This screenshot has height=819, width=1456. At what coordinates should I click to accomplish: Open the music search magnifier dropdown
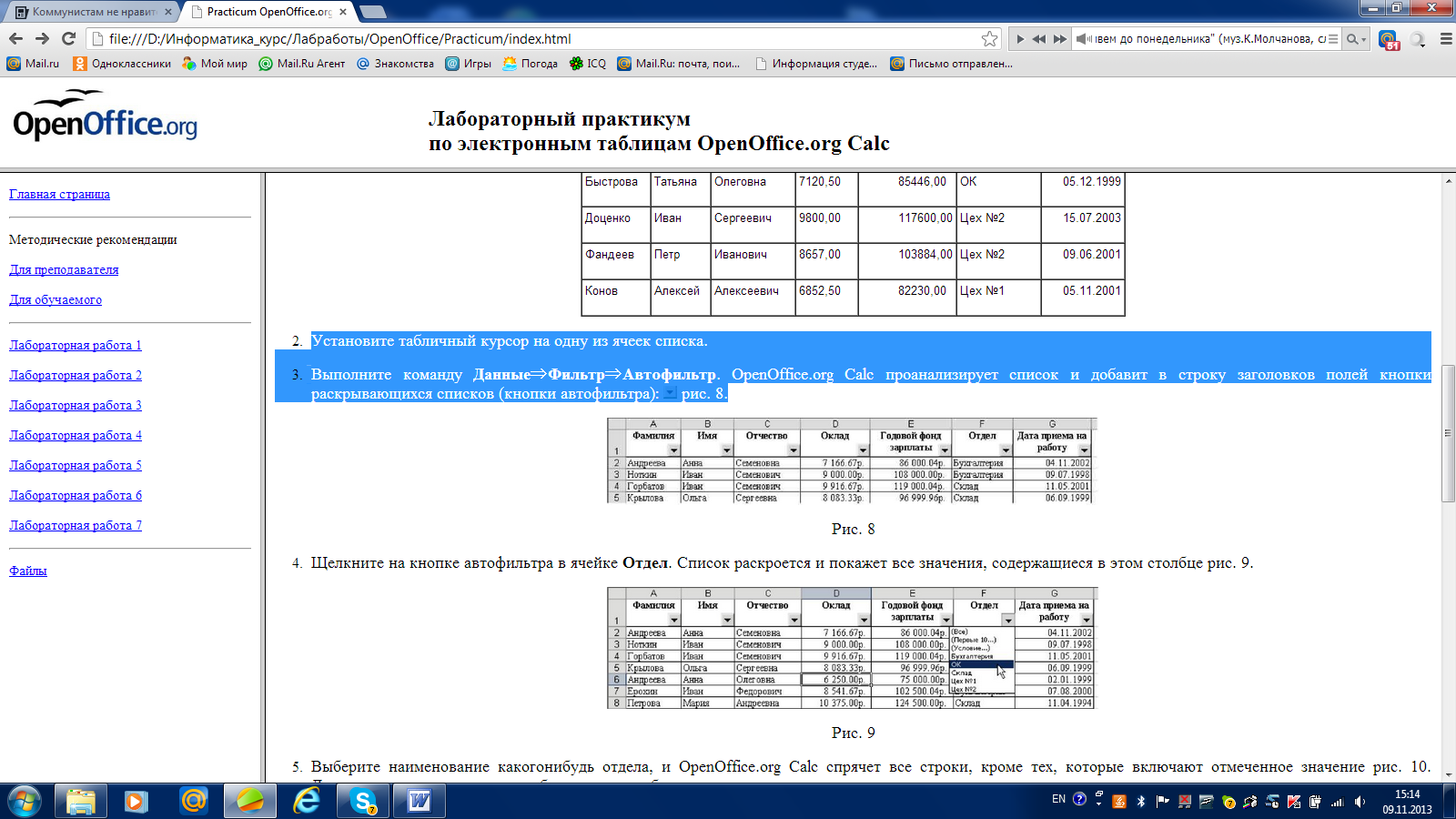[x=1356, y=39]
